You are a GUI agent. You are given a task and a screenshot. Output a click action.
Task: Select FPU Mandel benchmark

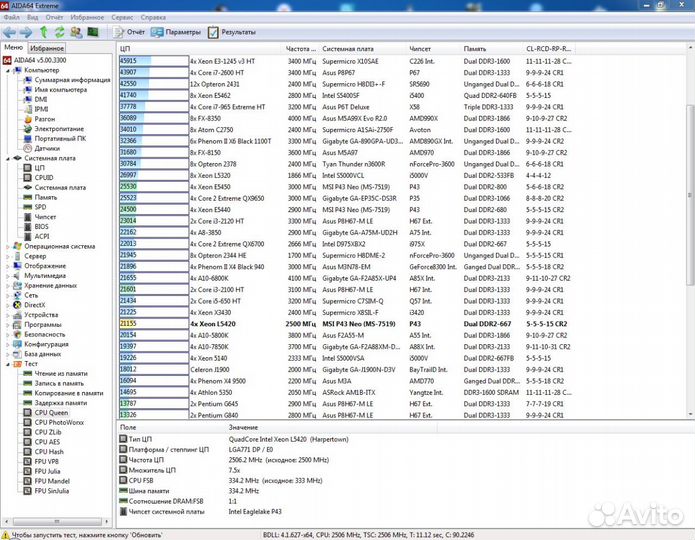pyautogui.click(x=52, y=481)
